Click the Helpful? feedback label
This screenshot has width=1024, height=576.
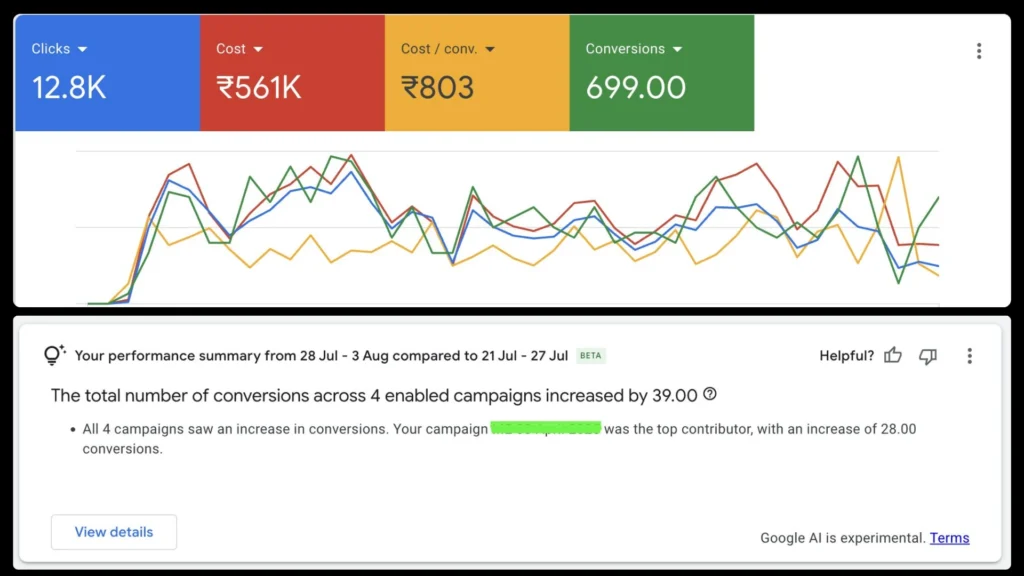(846, 355)
